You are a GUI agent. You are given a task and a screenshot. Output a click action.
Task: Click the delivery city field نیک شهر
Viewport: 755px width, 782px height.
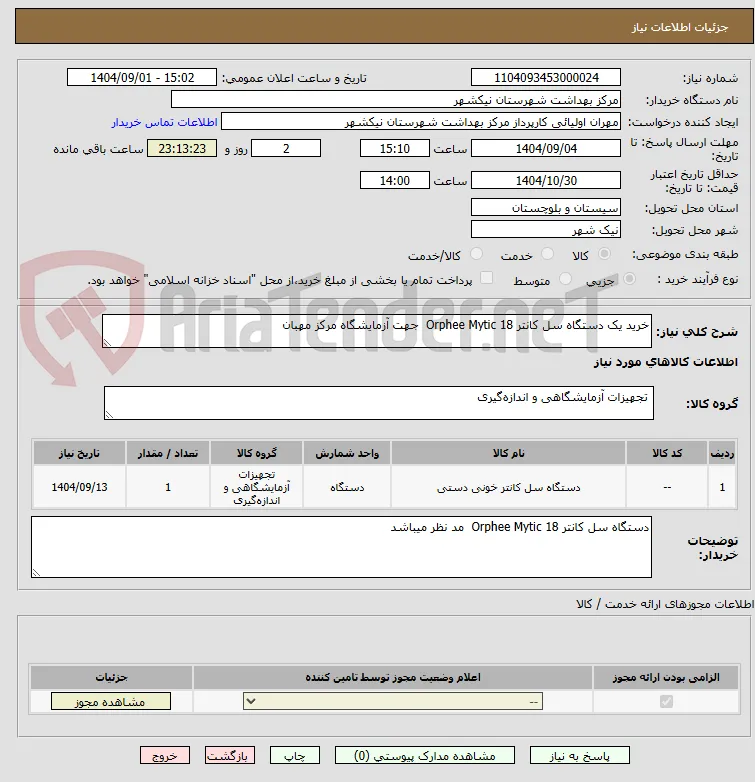click(x=546, y=229)
